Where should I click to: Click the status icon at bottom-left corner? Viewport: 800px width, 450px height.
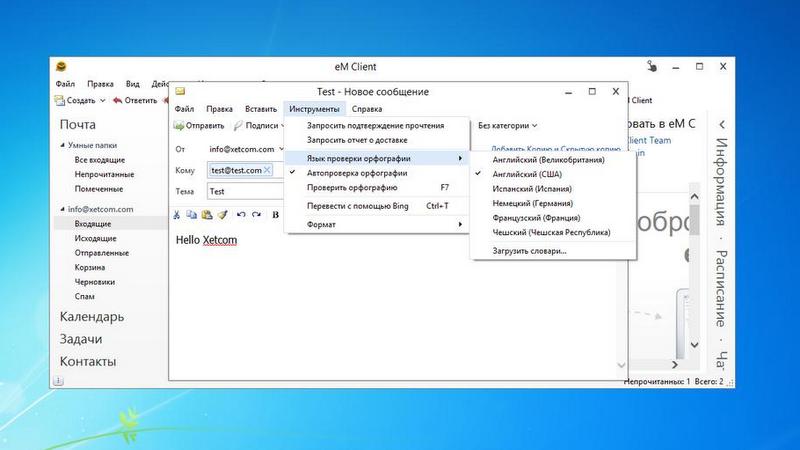(58, 381)
